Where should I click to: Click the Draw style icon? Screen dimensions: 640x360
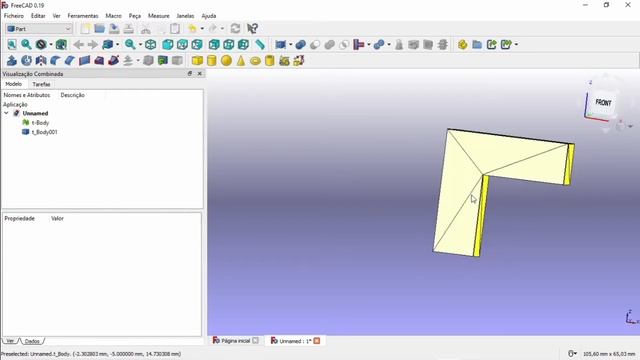[x=41, y=44]
